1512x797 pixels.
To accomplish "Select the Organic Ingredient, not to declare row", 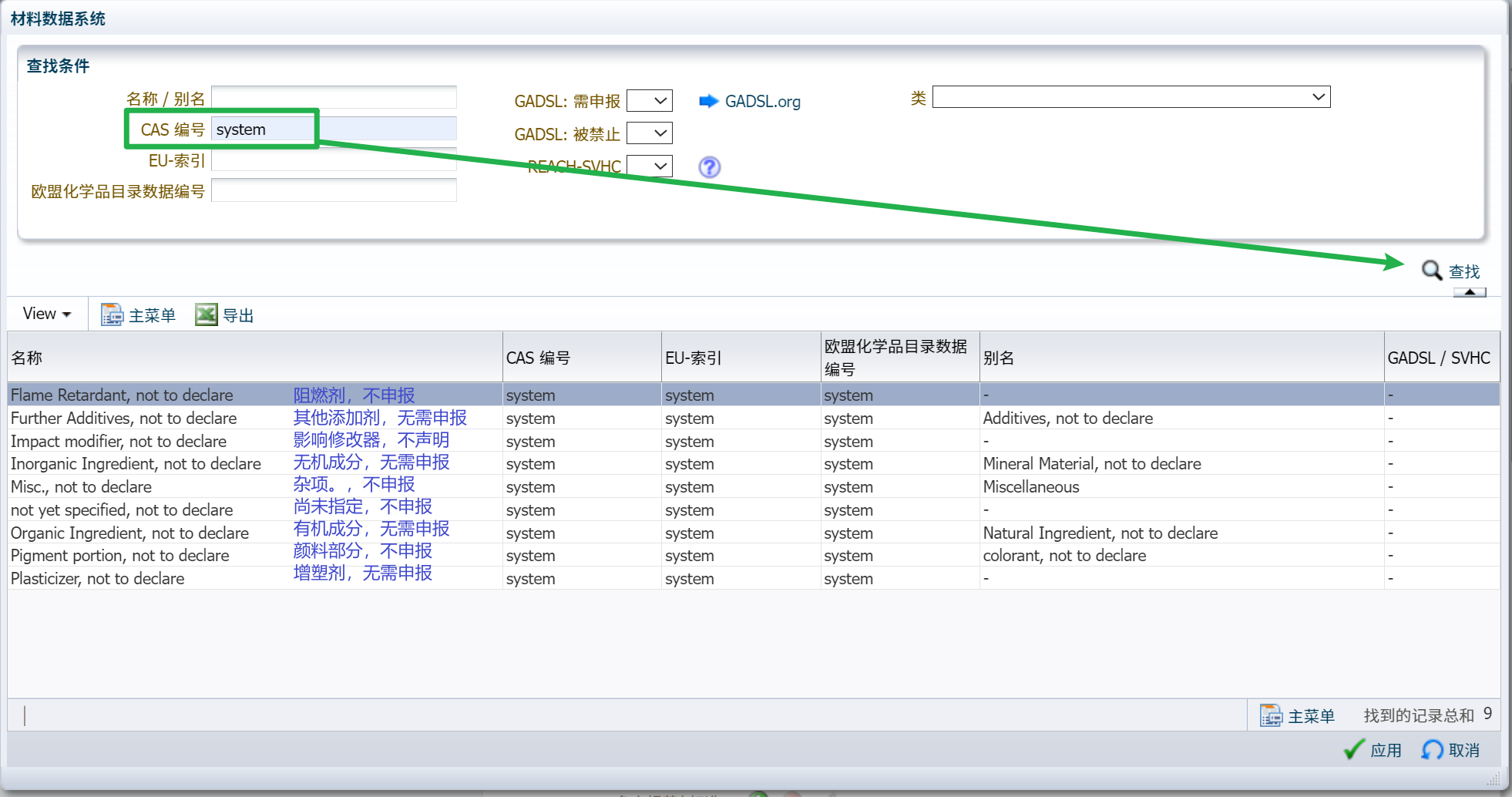I will click(754, 533).
